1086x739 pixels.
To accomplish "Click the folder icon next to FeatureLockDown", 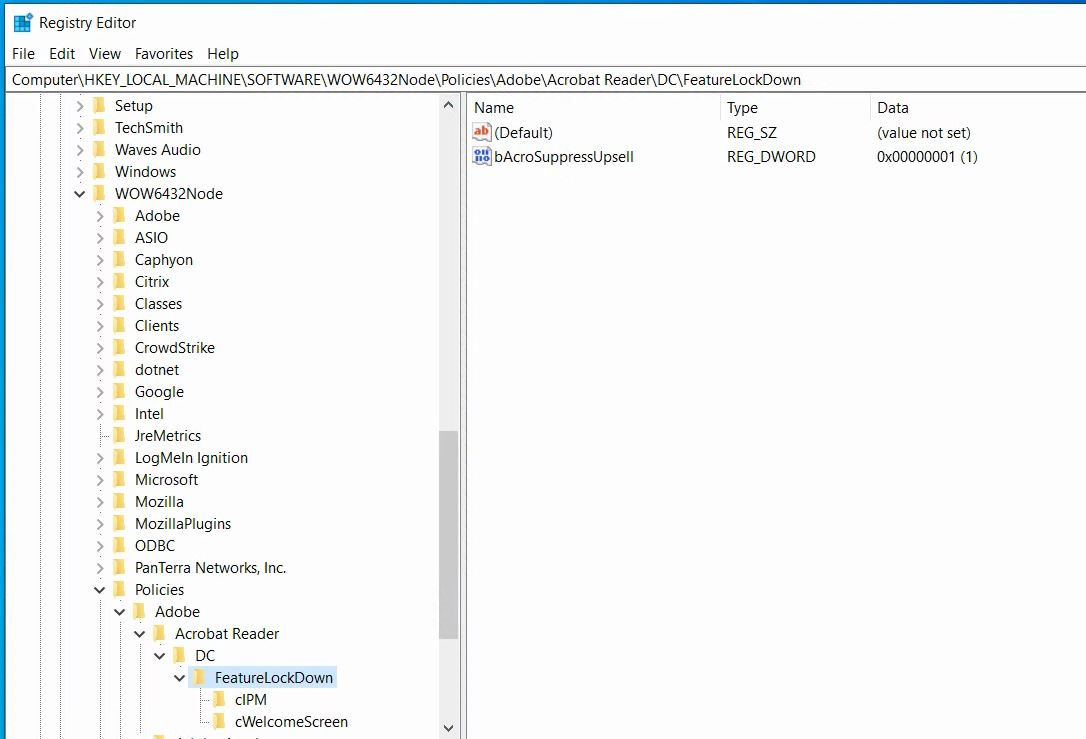I will [x=199, y=677].
